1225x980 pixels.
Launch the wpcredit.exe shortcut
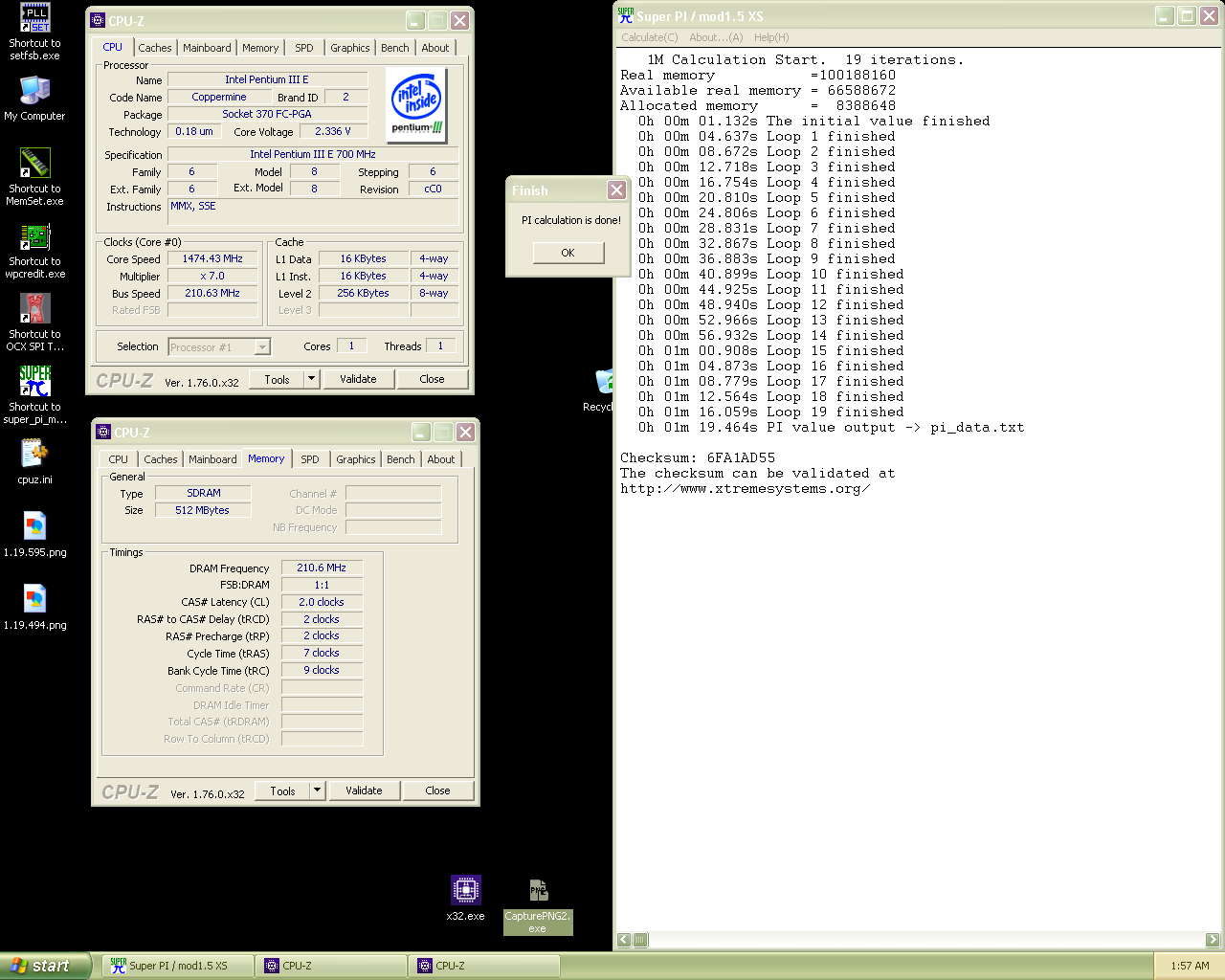35,236
